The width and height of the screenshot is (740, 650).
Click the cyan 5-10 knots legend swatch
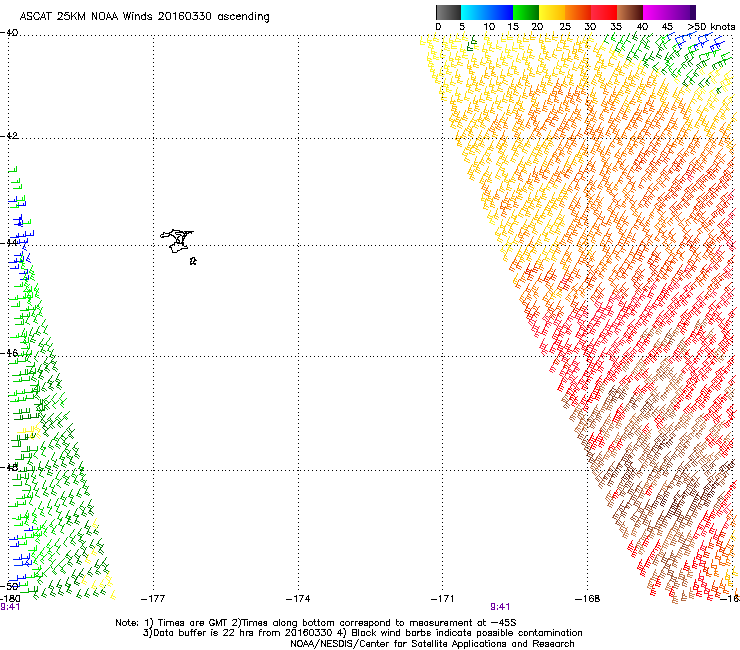474,12
